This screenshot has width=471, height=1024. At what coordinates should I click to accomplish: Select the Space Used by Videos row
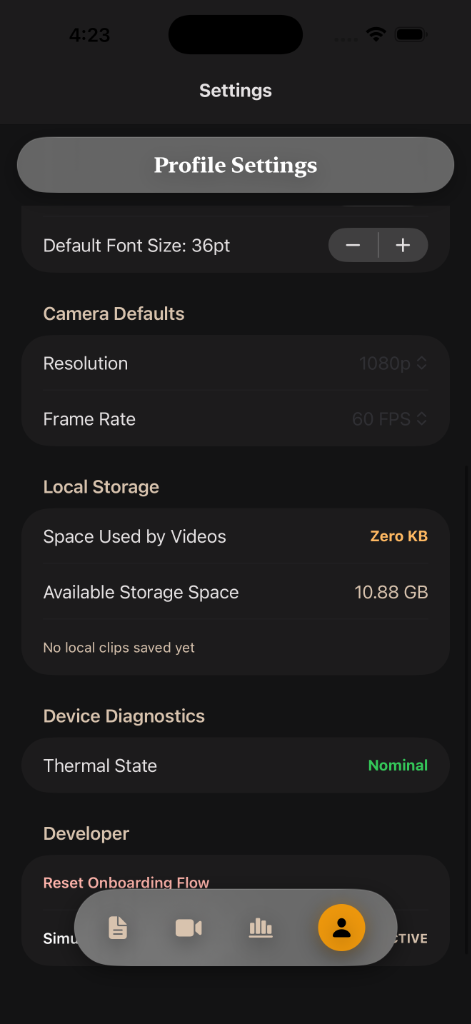pos(235,536)
